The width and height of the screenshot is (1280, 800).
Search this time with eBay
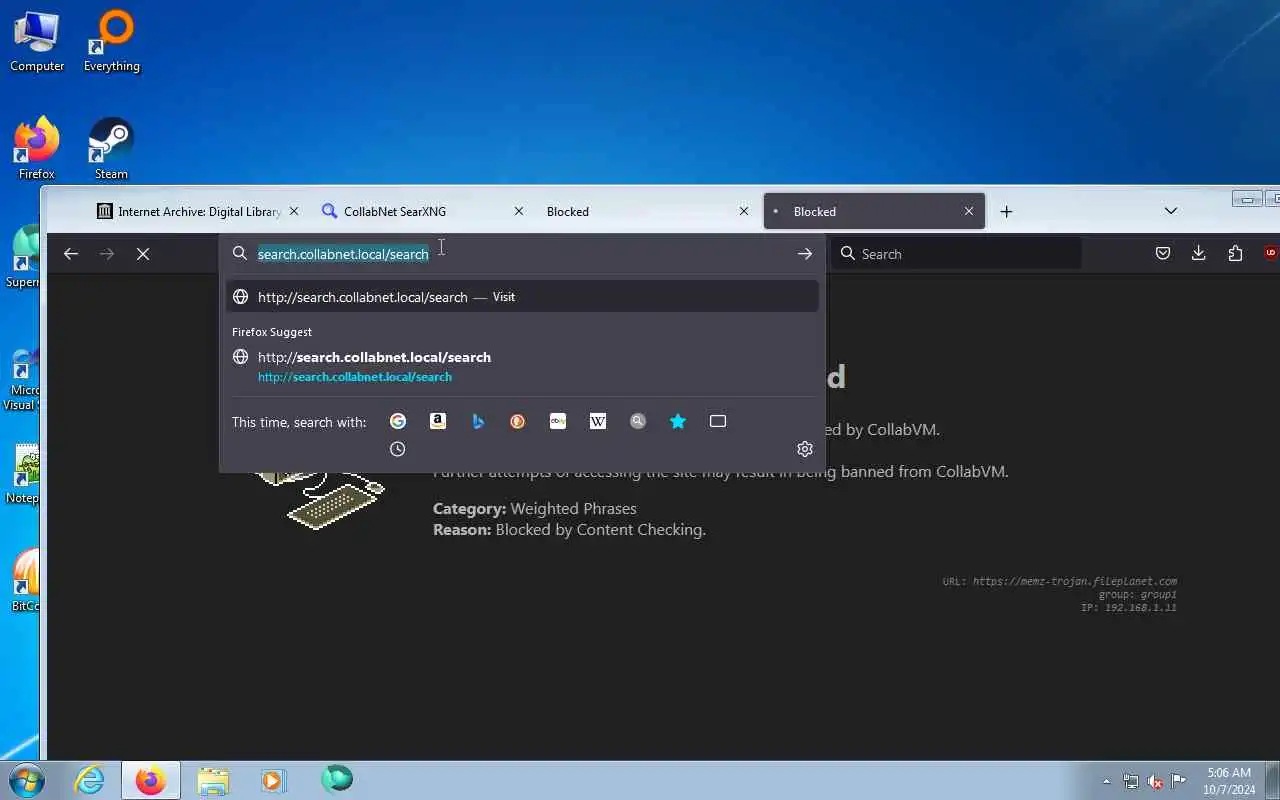[558, 421]
